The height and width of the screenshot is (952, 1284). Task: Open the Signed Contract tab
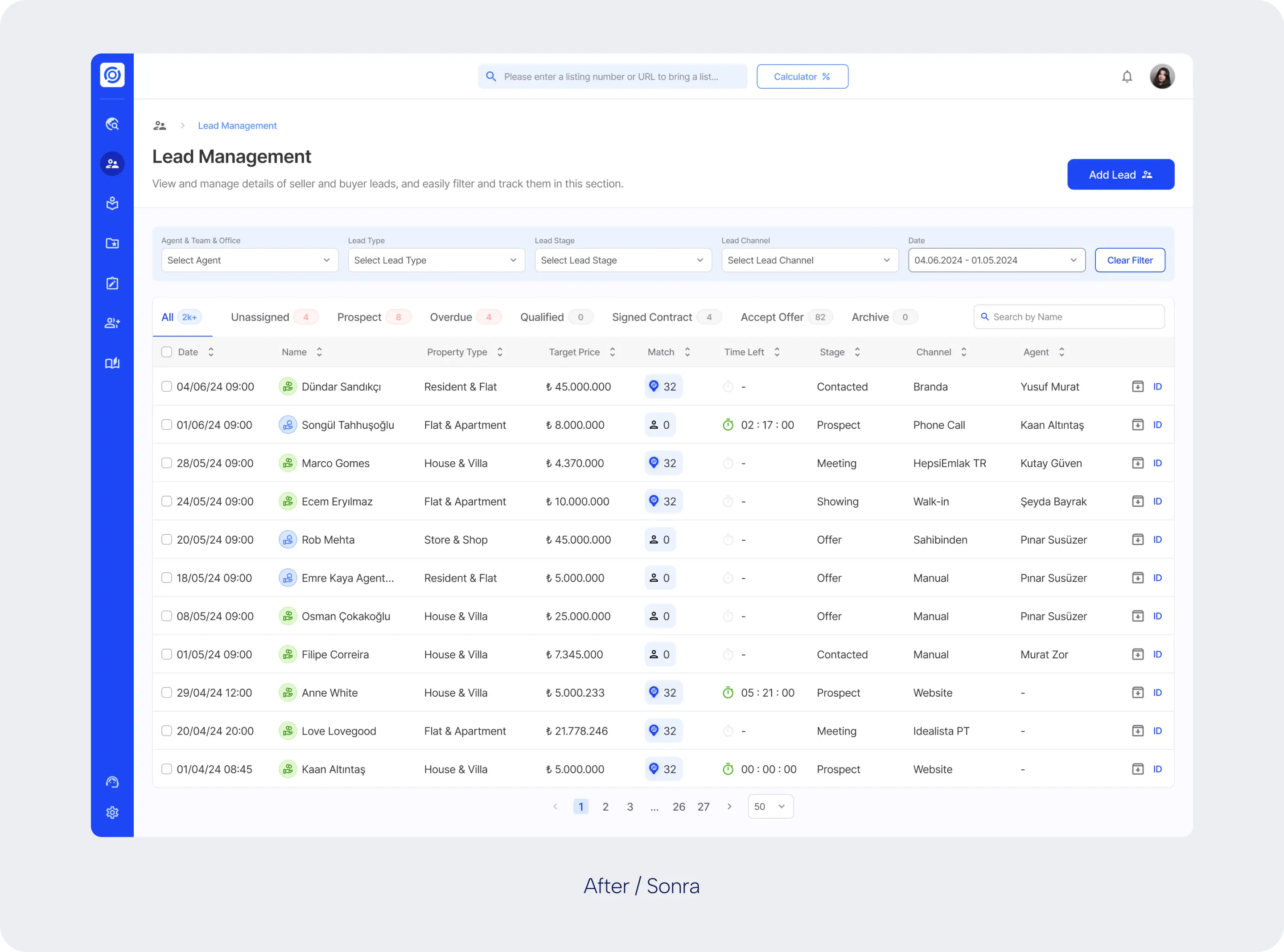tap(652, 317)
